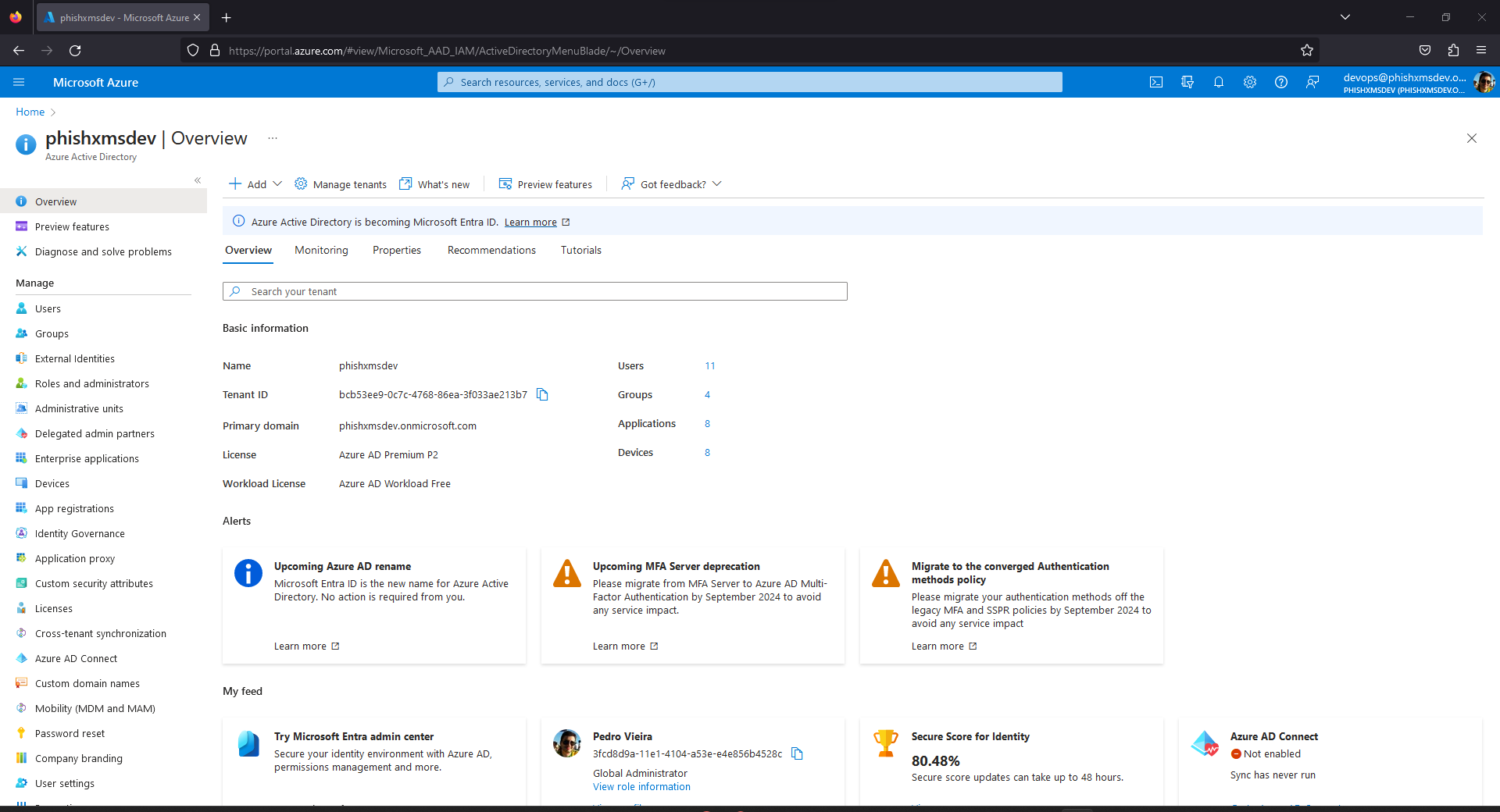Open App registrations in the sidebar
This screenshot has height=812, width=1500.
[x=103, y=508]
